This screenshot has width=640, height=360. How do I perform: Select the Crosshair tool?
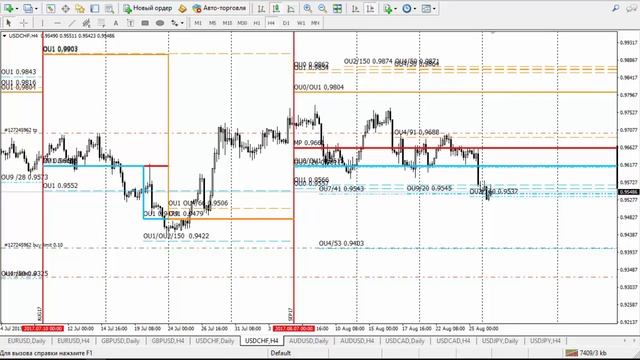24,23
